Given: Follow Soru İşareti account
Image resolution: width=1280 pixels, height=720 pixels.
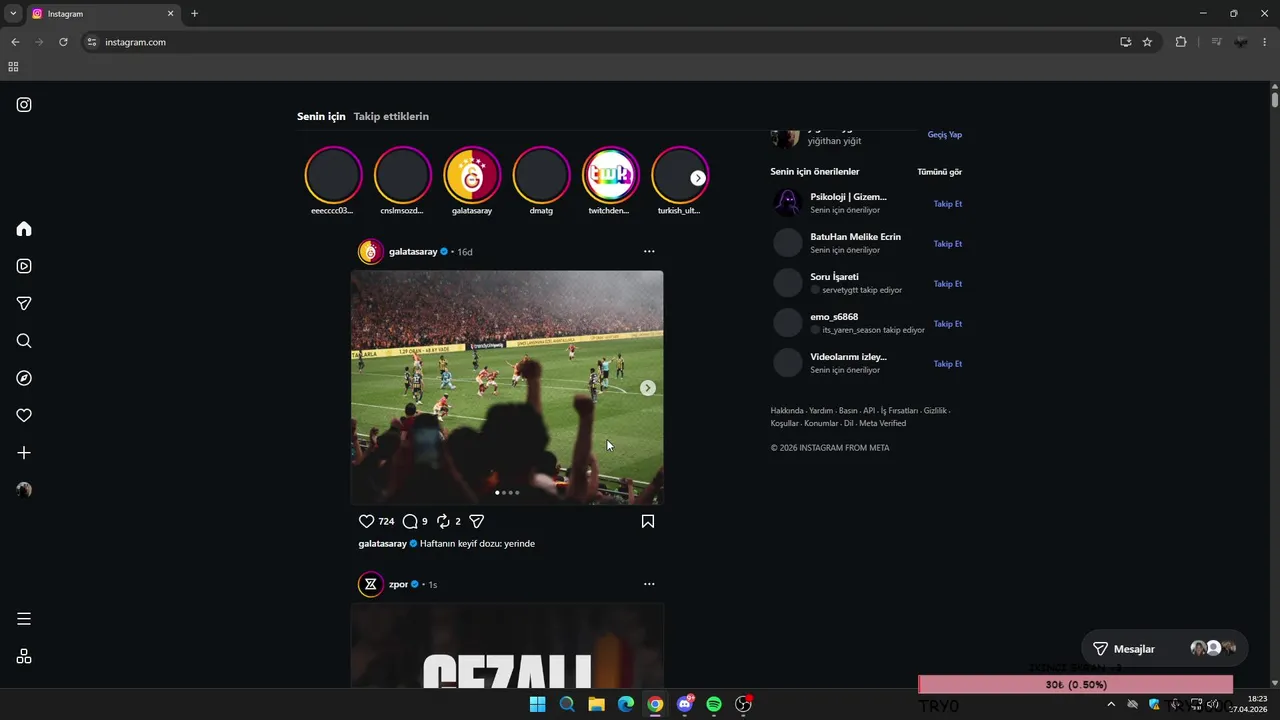Looking at the screenshot, I should [x=947, y=284].
